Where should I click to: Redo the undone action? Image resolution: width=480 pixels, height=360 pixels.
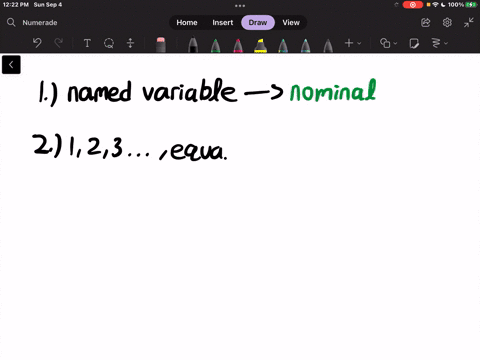(59, 43)
